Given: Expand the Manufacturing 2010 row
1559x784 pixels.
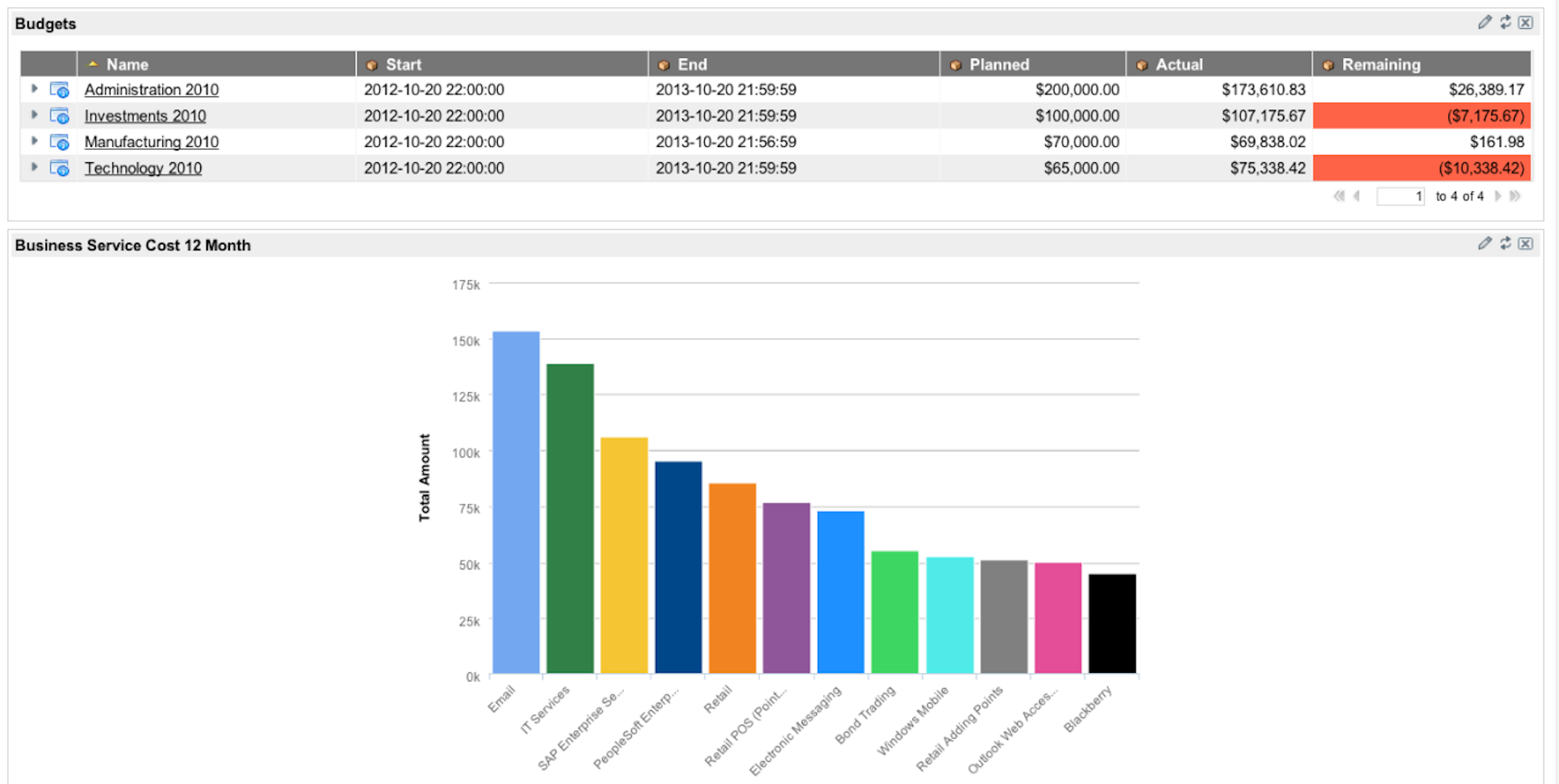Looking at the screenshot, I should click(35, 141).
